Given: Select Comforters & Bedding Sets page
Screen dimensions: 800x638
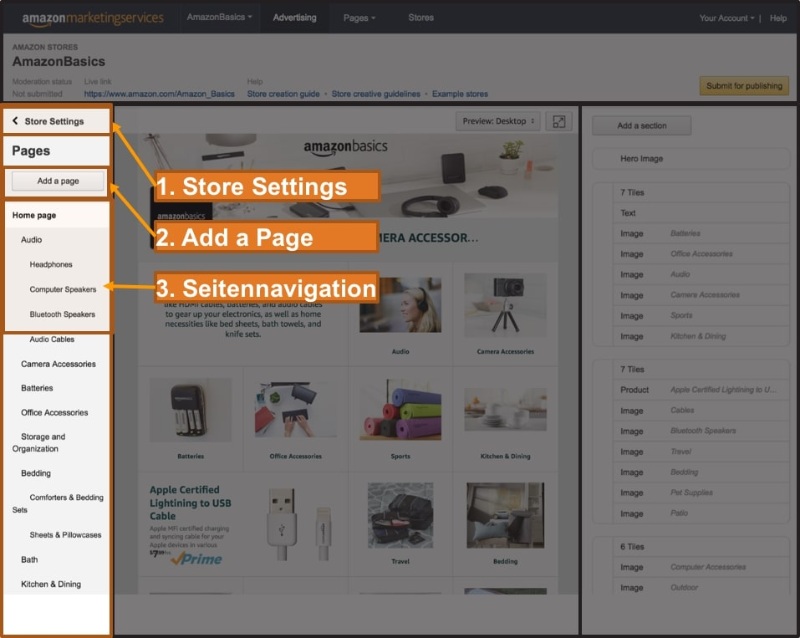Looking at the screenshot, I should click(57, 503).
